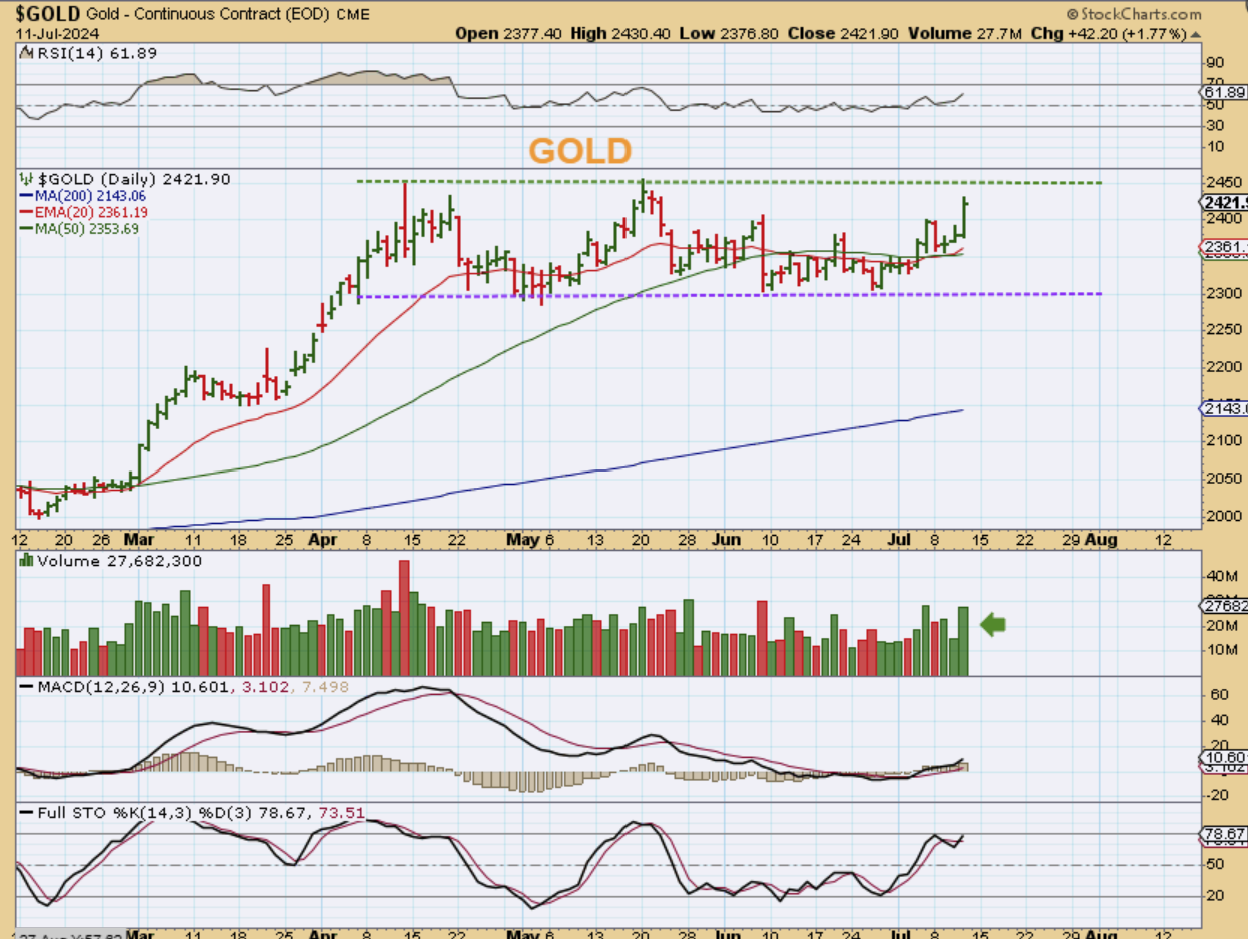The height and width of the screenshot is (939, 1248).
Task: Open the StockCharts.com copyright label
Action: [x=1134, y=14]
